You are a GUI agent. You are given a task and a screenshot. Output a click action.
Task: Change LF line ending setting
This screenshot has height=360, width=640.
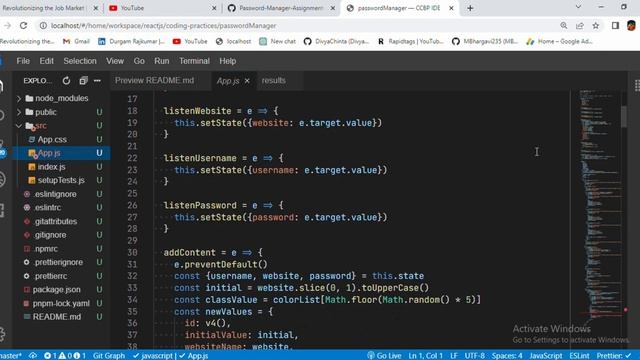tap(453, 356)
